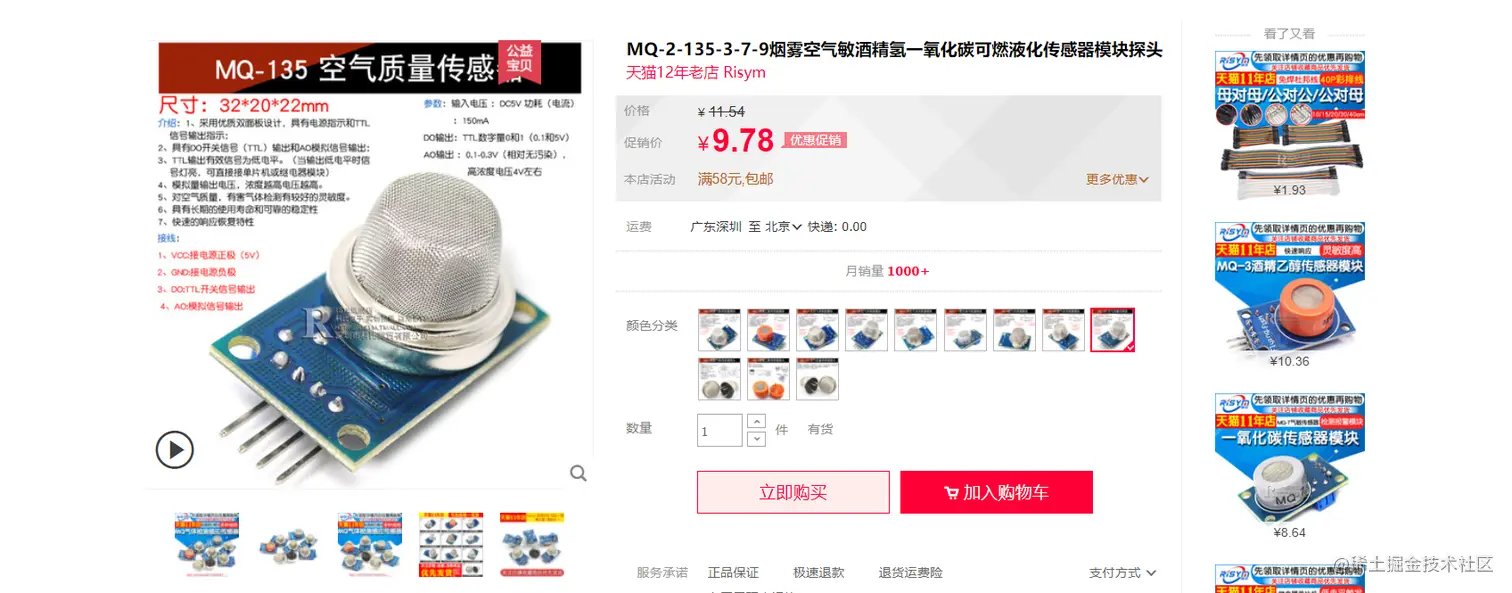Open the 天猫12年老店 Risym store link
The image size is (1512, 593).
point(696,73)
